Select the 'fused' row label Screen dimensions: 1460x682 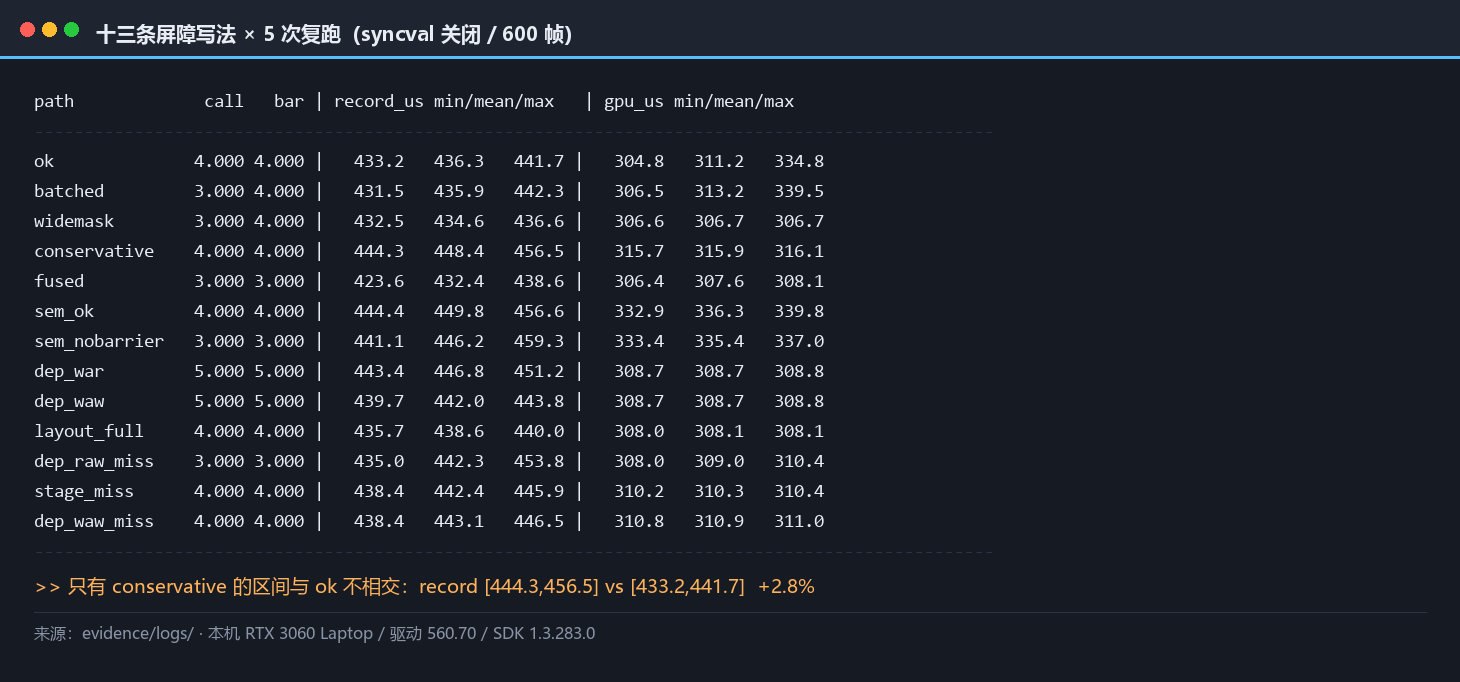pos(59,281)
